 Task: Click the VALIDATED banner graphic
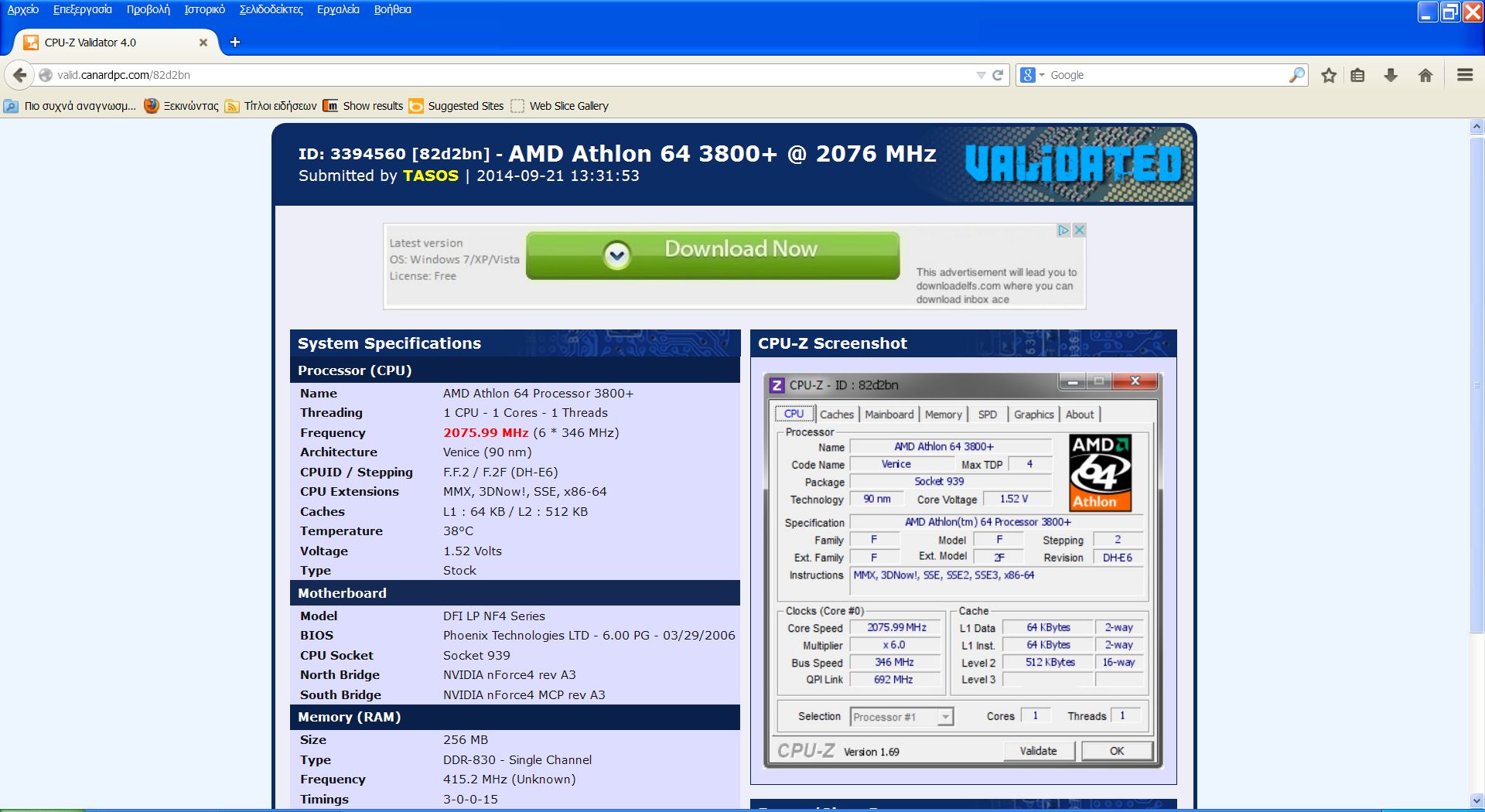pos(1074,164)
